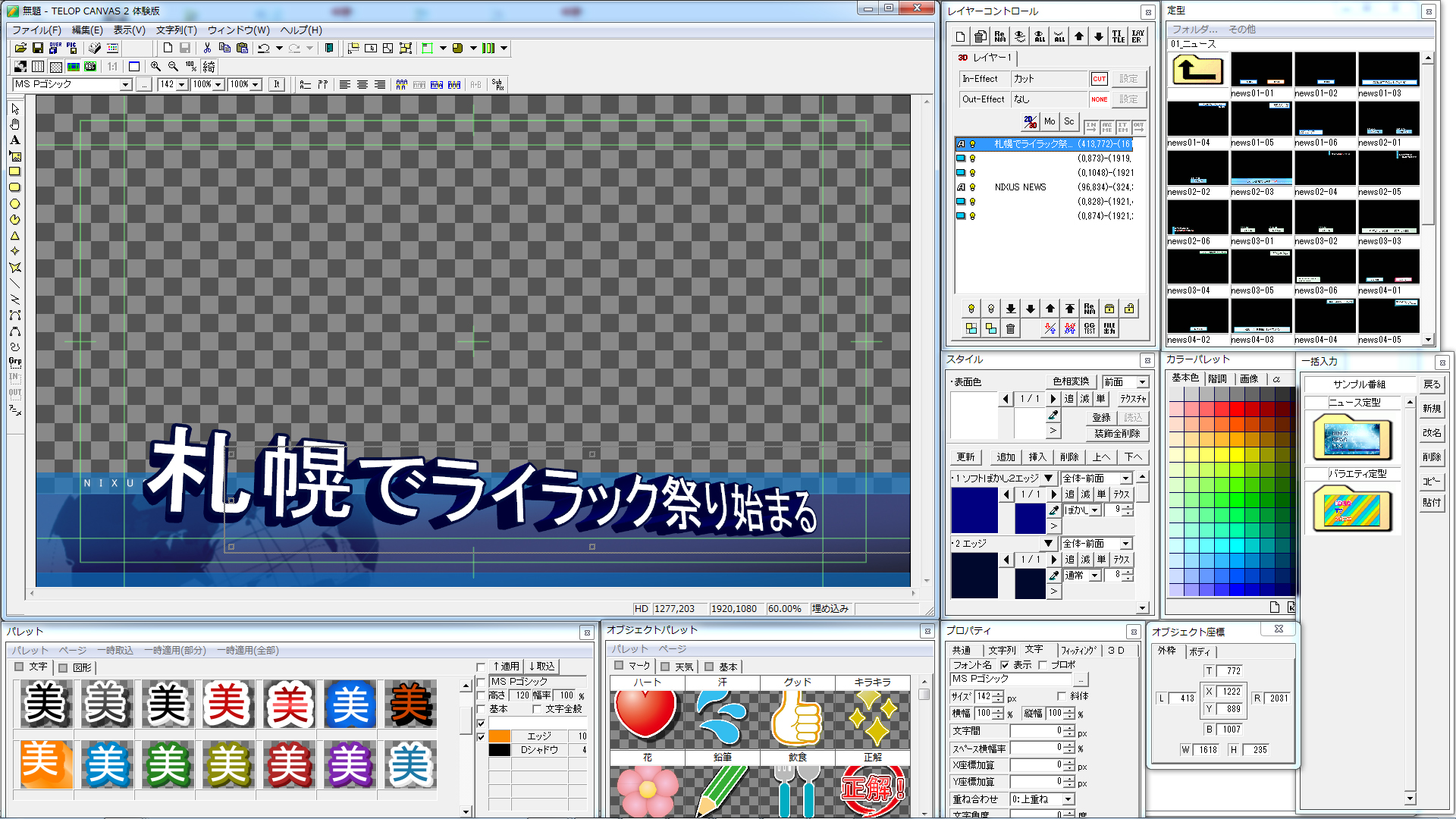Click the 登録 button in Style panel

click(1101, 418)
